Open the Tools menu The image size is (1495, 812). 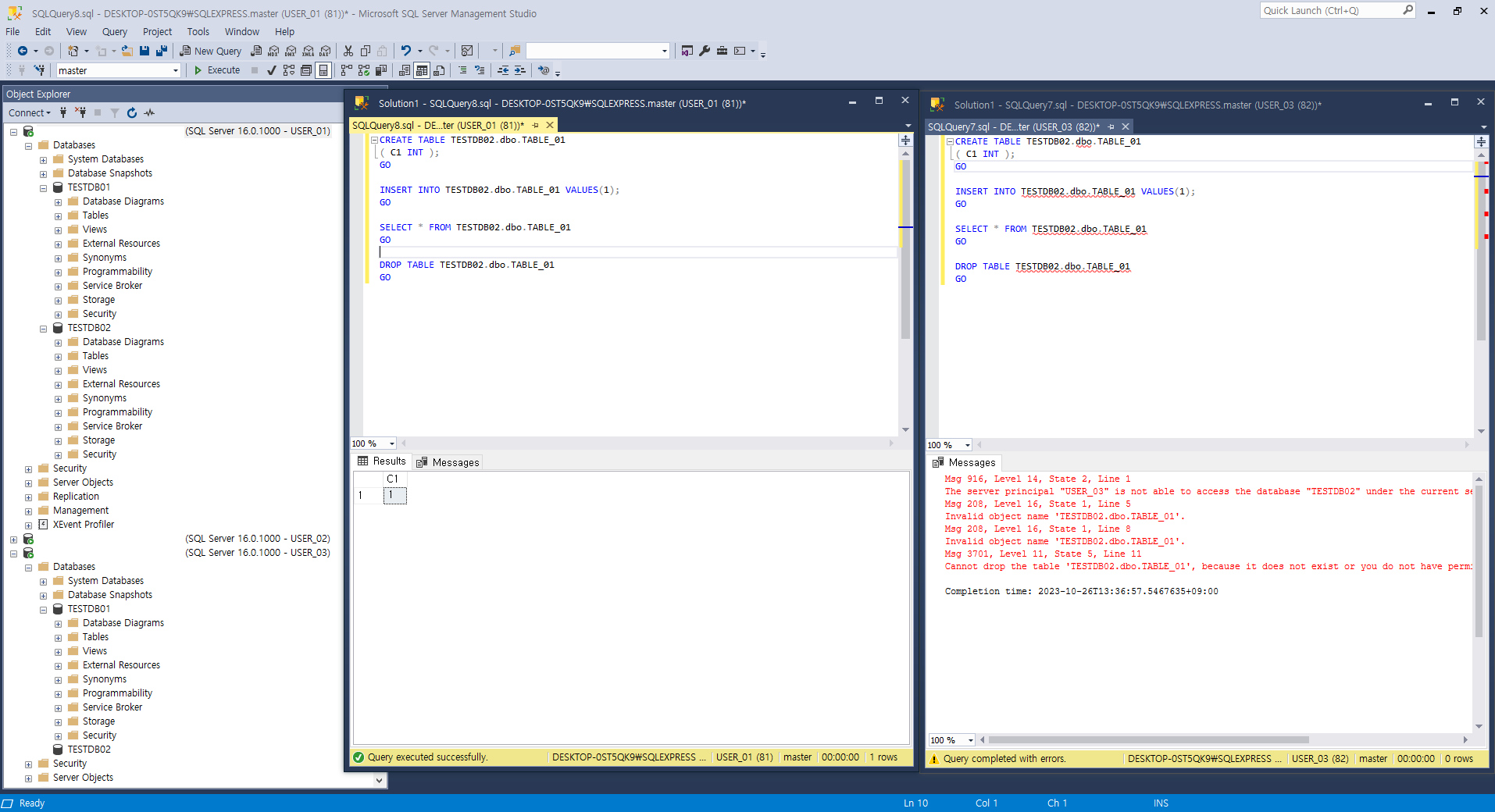click(x=198, y=31)
